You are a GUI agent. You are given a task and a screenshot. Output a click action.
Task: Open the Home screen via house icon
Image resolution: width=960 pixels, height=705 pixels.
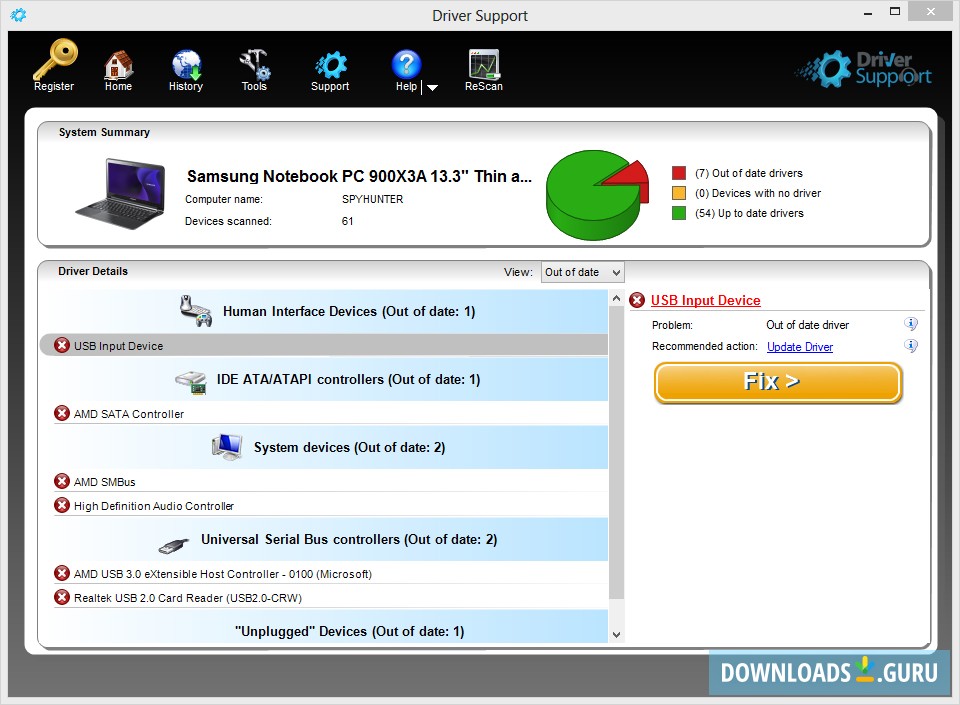click(x=118, y=63)
